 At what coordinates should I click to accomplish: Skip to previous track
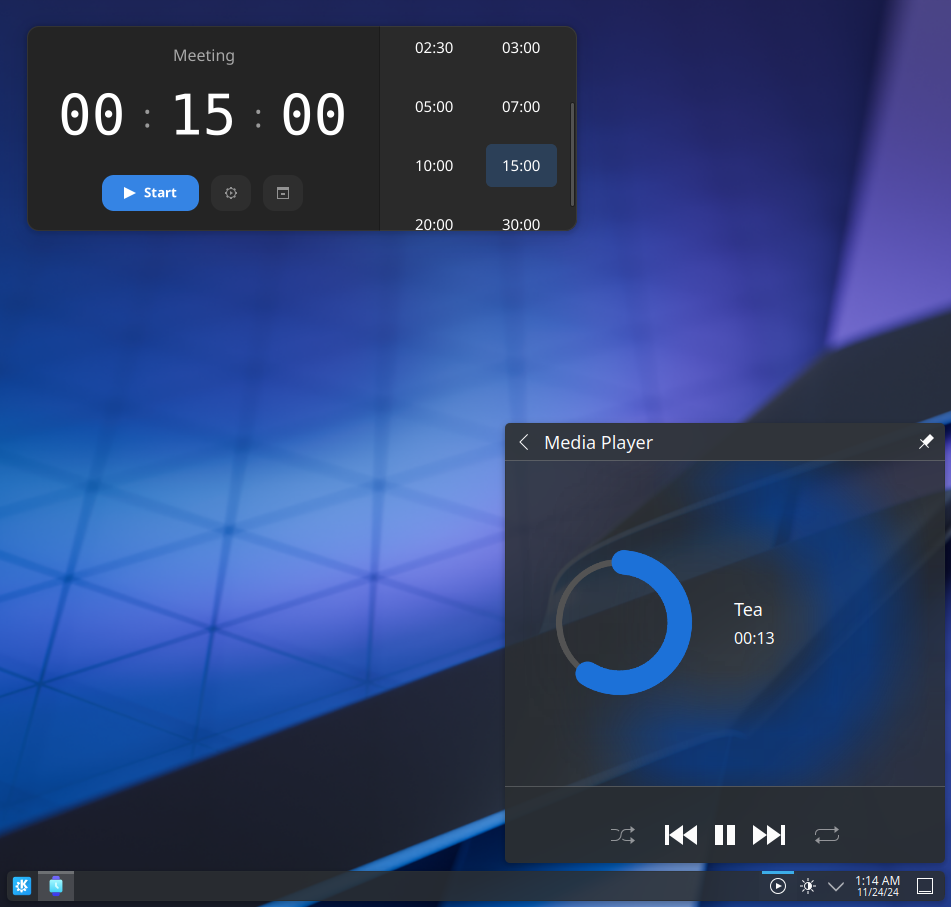(680, 835)
